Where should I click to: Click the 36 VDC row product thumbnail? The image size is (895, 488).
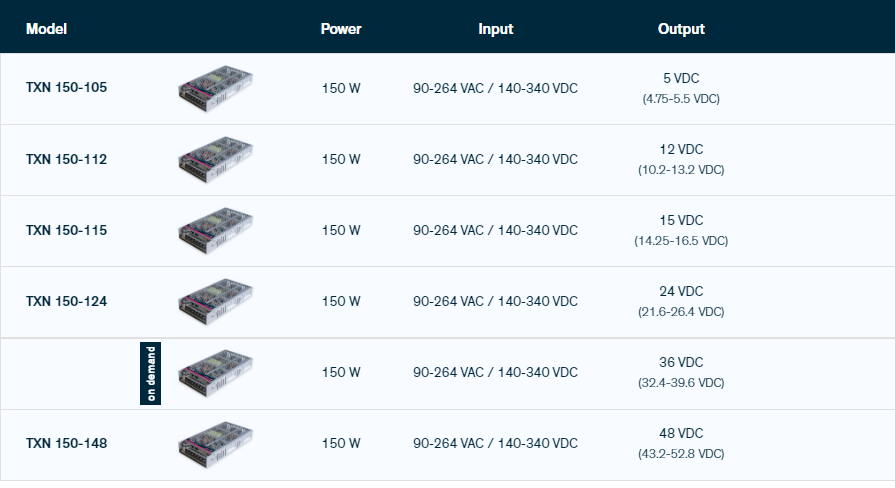[x=215, y=373]
